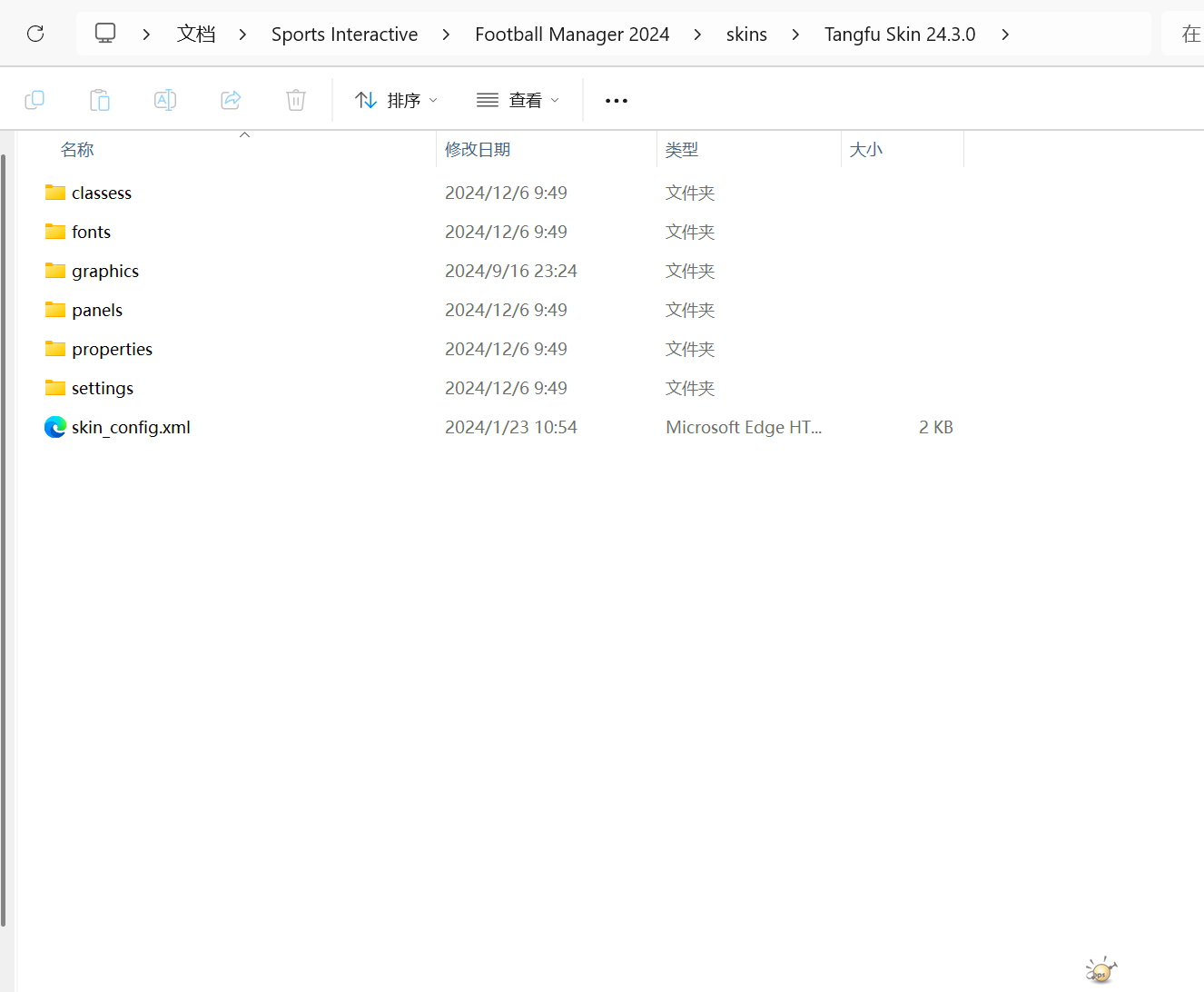The height and width of the screenshot is (992, 1204).
Task: Expand chevron after 文档 breadcrumb
Action: click(242, 35)
